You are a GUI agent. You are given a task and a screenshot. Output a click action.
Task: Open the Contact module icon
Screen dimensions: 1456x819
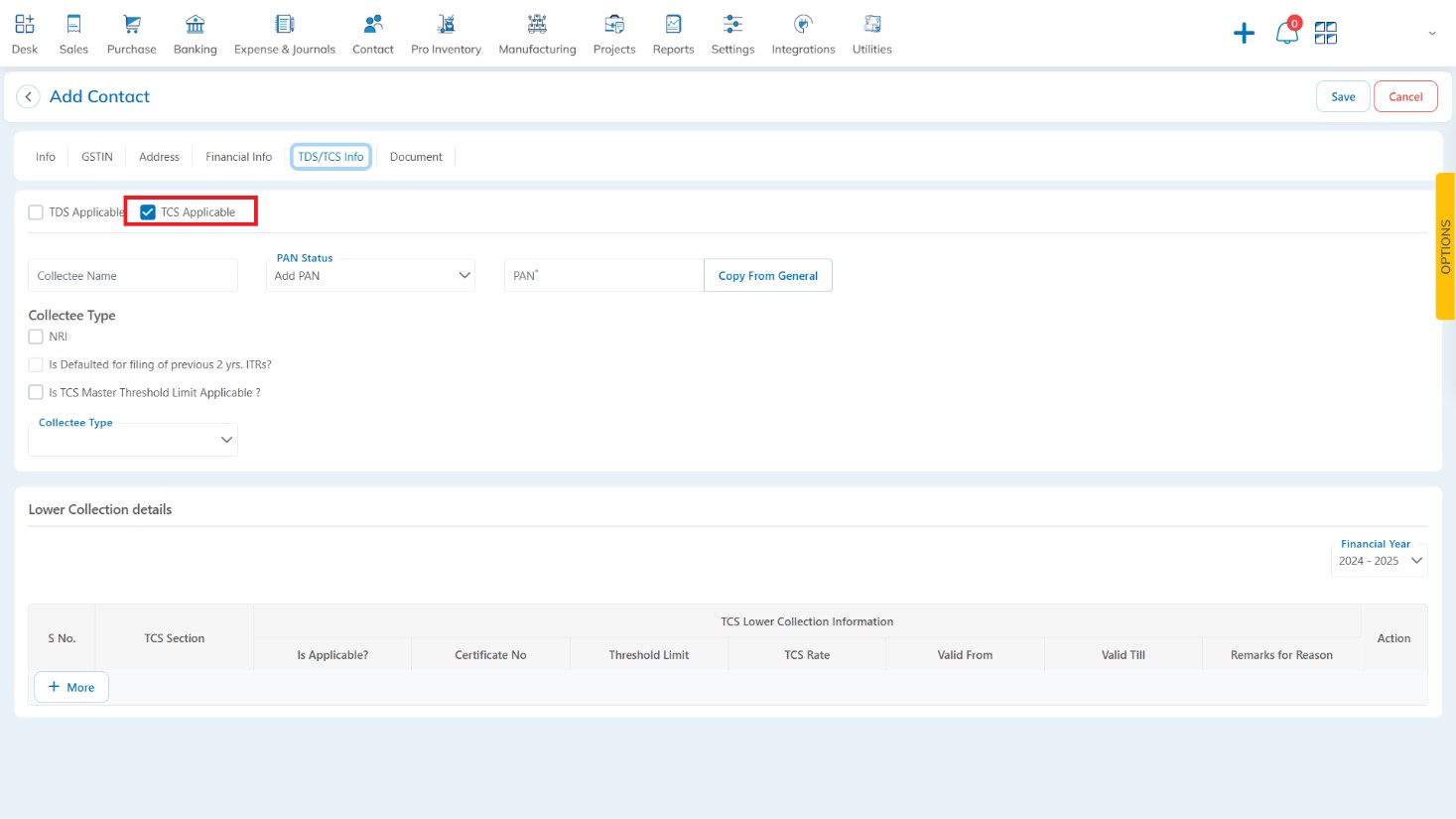pos(373,24)
